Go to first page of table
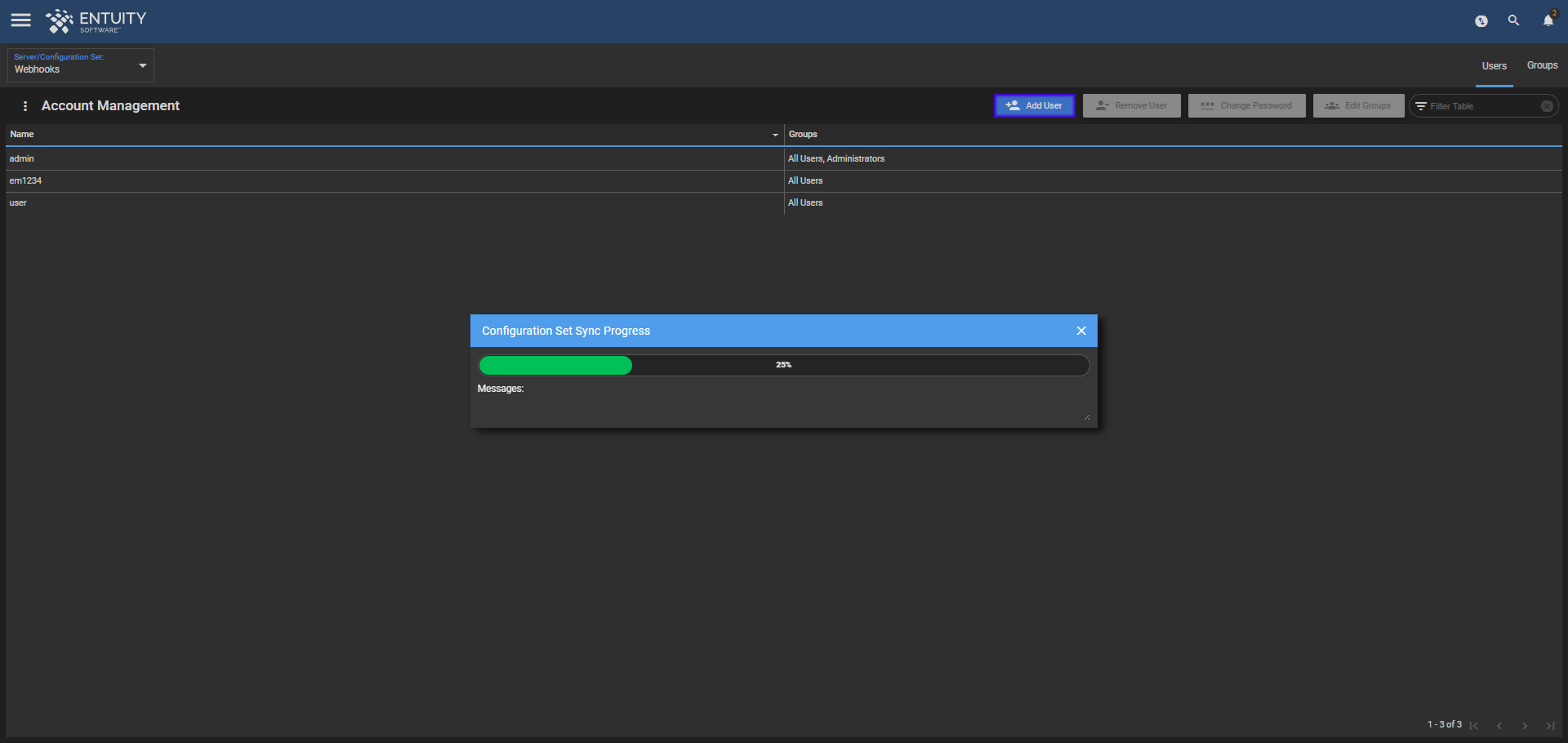The height and width of the screenshot is (743, 1568). pyautogui.click(x=1474, y=726)
